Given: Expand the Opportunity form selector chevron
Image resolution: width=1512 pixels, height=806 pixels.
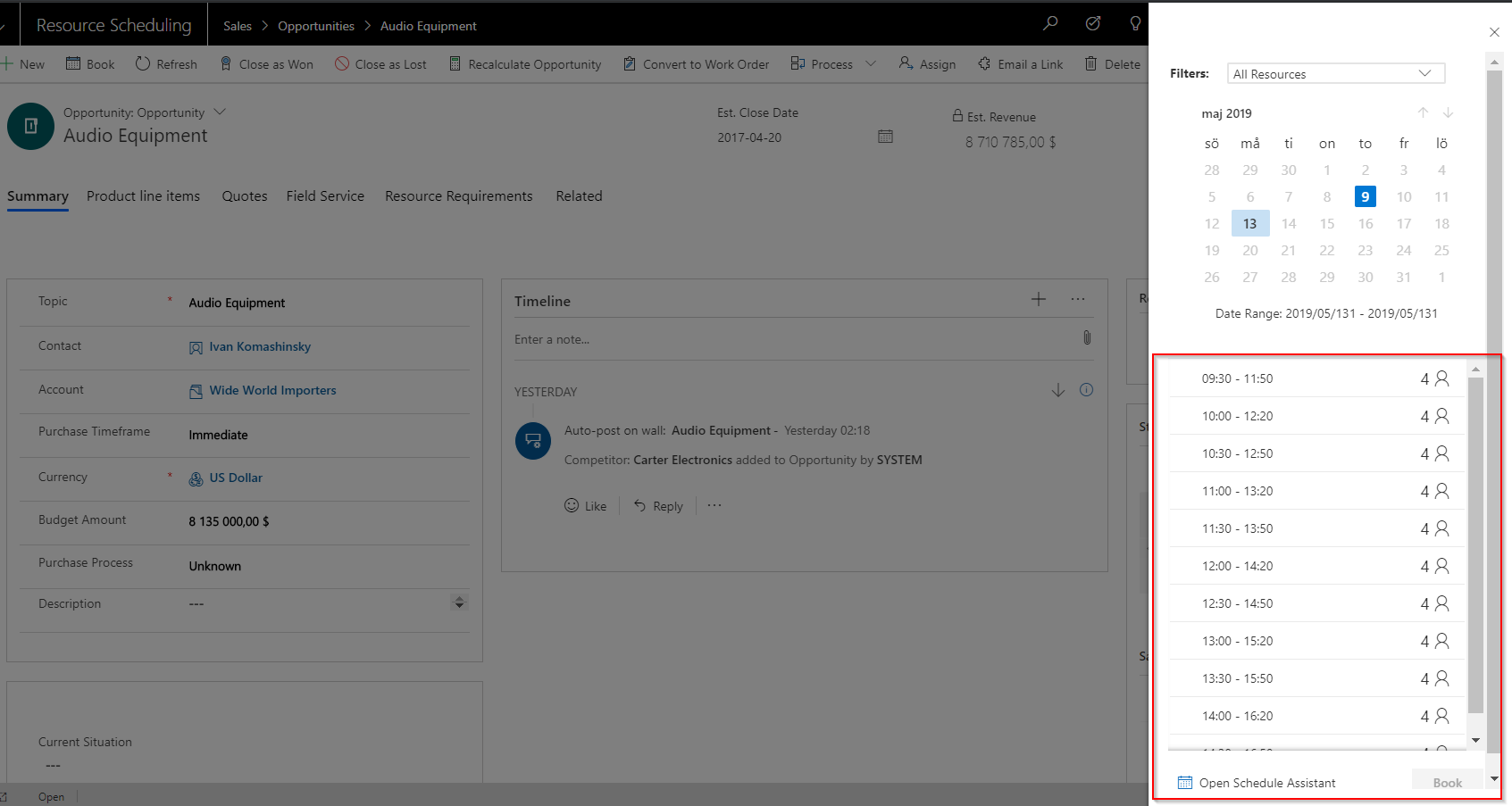Looking at the screenshot, I should click(x=220, y=112).
